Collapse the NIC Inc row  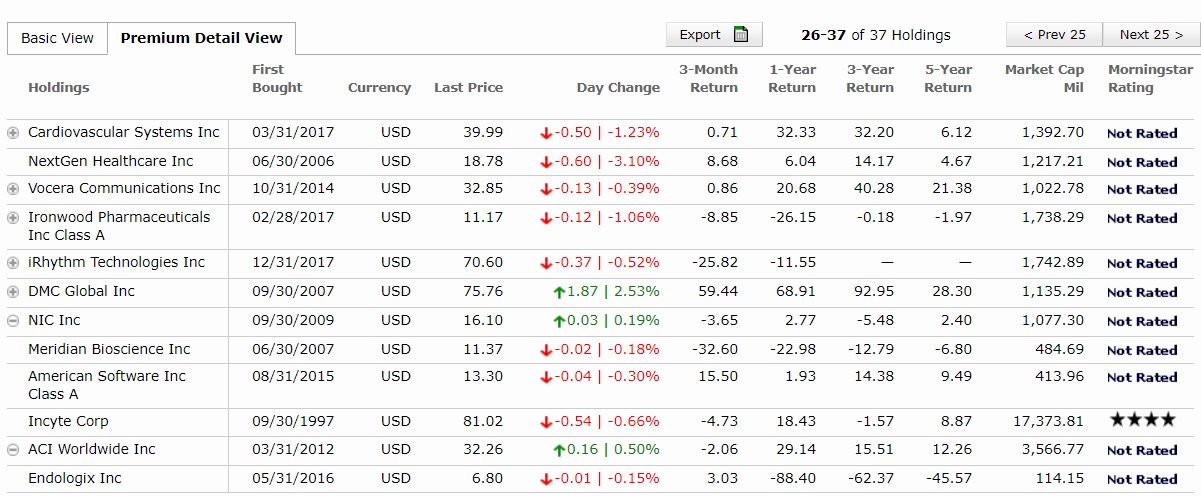coord(13,321)
